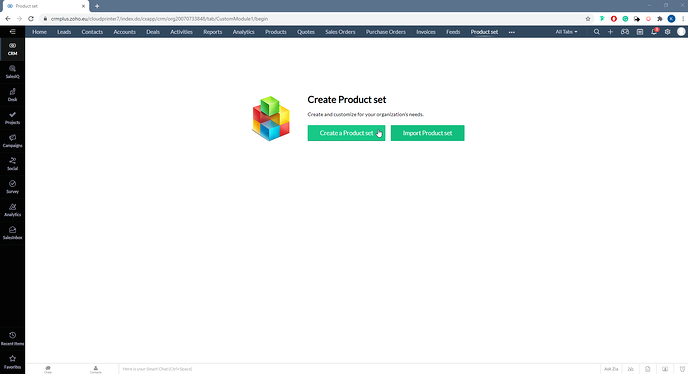
Task: Open Projects from the sidebar
Action: (12, 118)
